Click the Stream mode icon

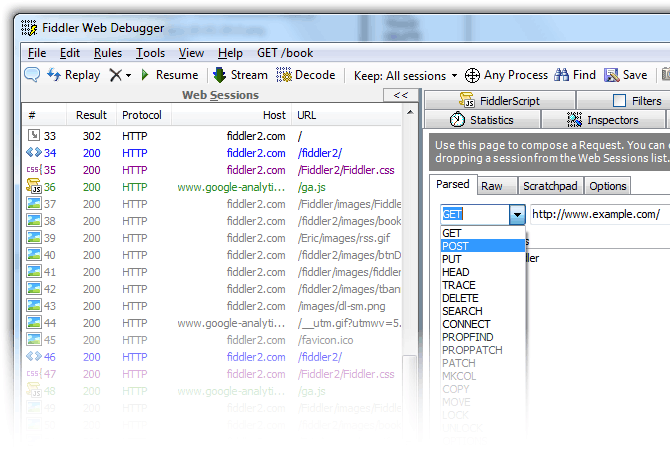tap(219, 75)
